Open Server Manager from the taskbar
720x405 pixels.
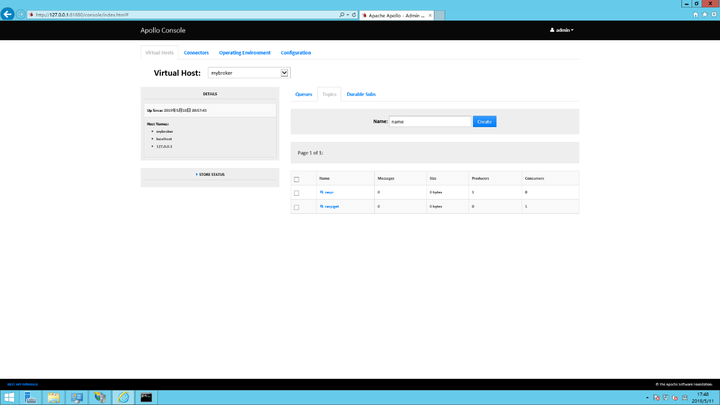point(30,397)
